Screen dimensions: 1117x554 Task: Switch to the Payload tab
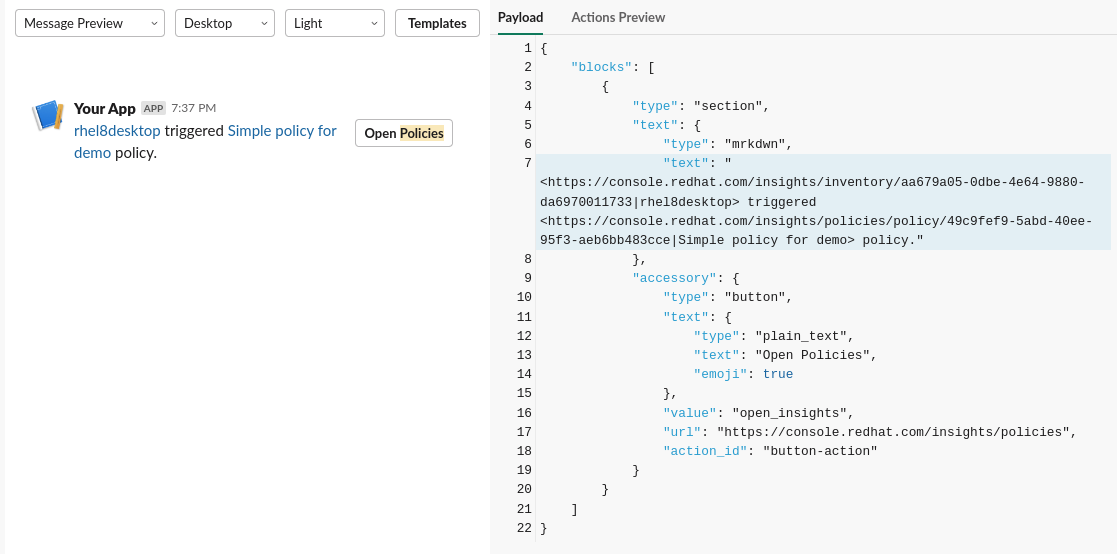pos(520,17)
